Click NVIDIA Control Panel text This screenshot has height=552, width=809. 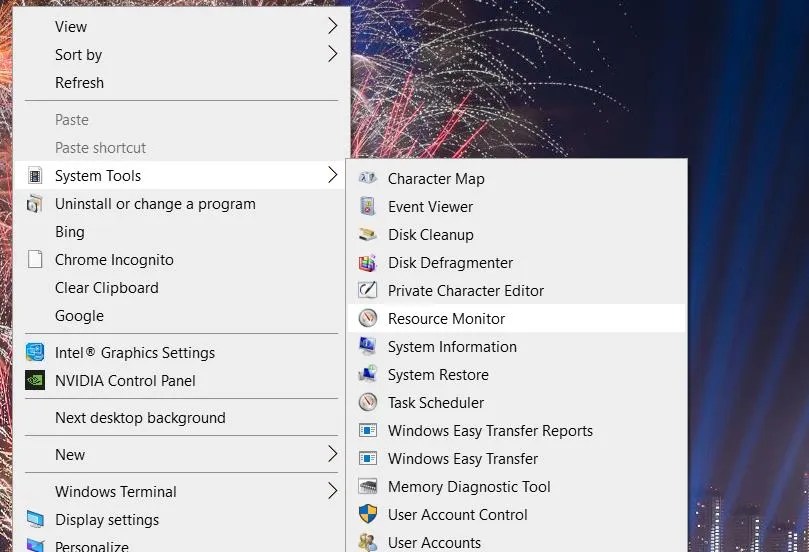(x=125, y=381)
